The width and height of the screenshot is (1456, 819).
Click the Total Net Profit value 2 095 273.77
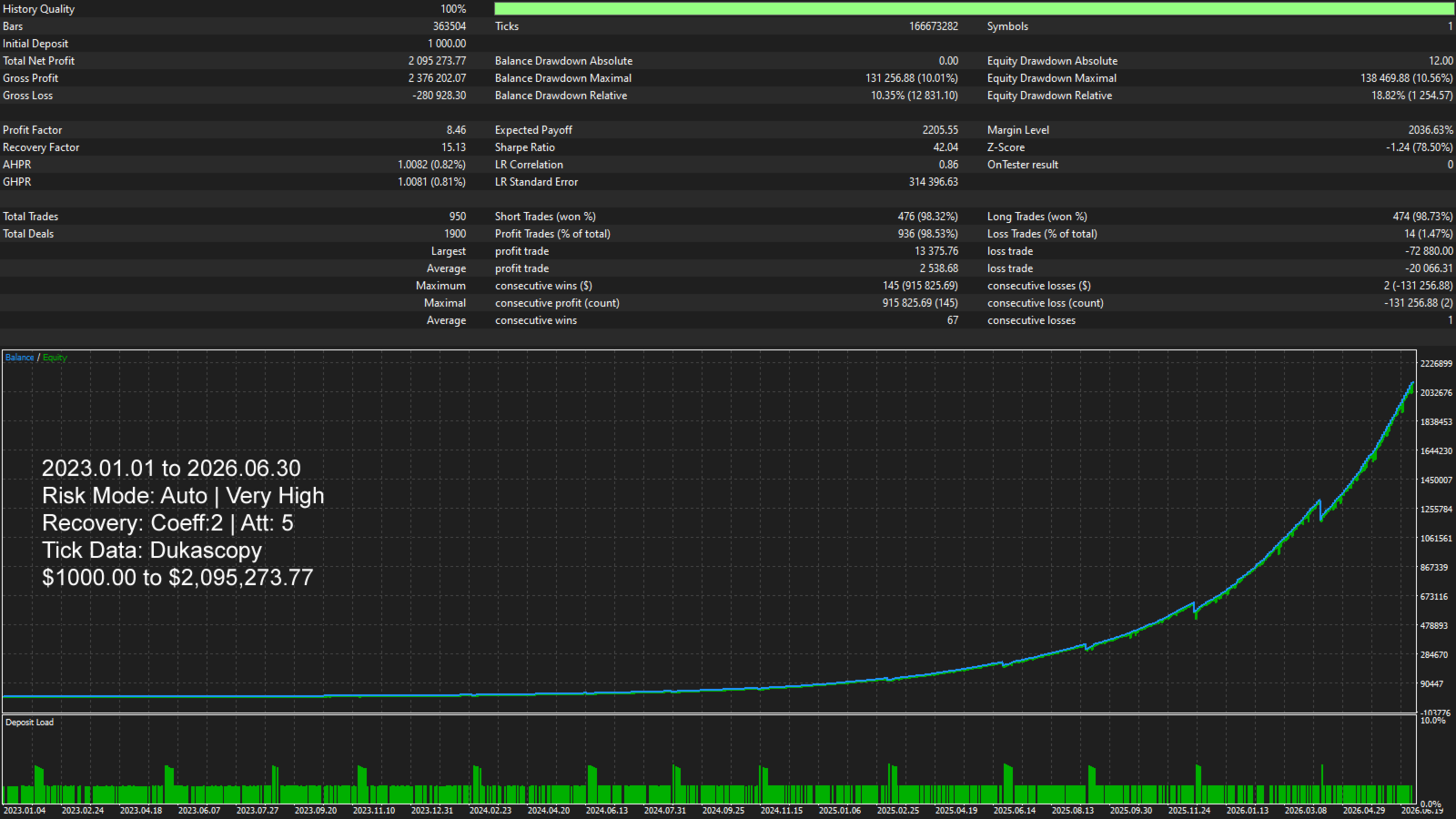437,61
